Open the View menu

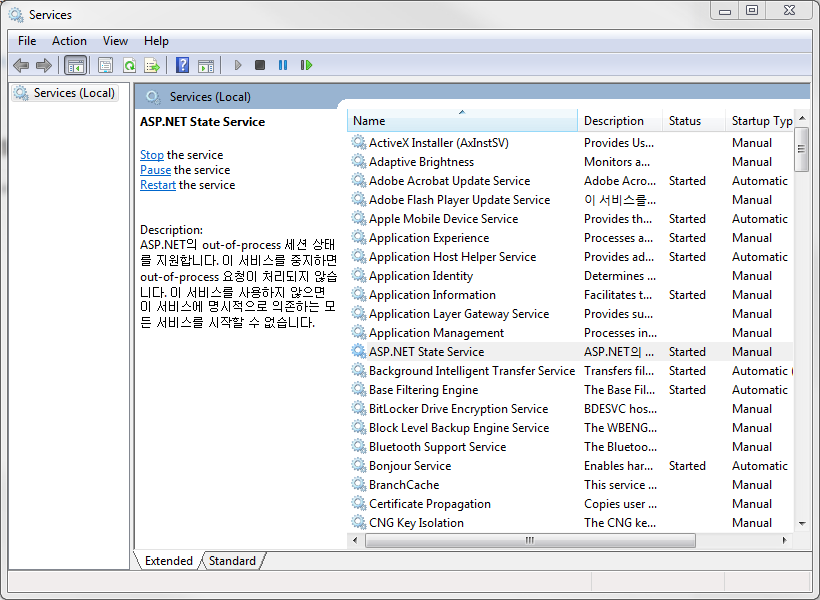(115, 41)
